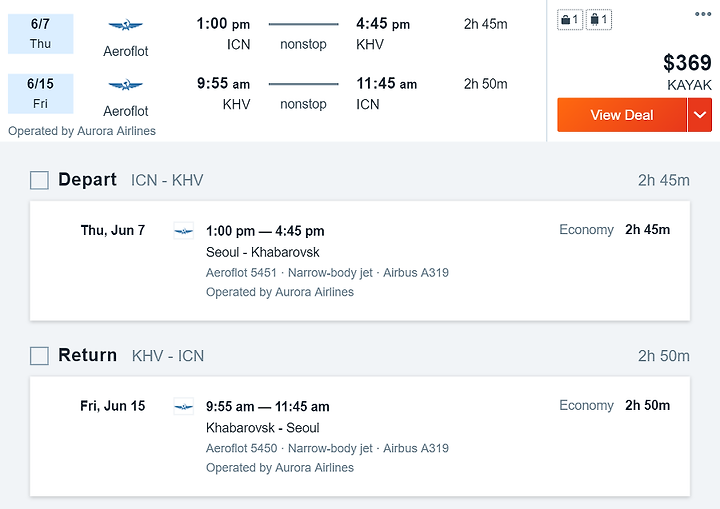Tick the Depart ICN - KHV checkbox
This screenshot has height=509, width=720.
click(x=39, y=180)
